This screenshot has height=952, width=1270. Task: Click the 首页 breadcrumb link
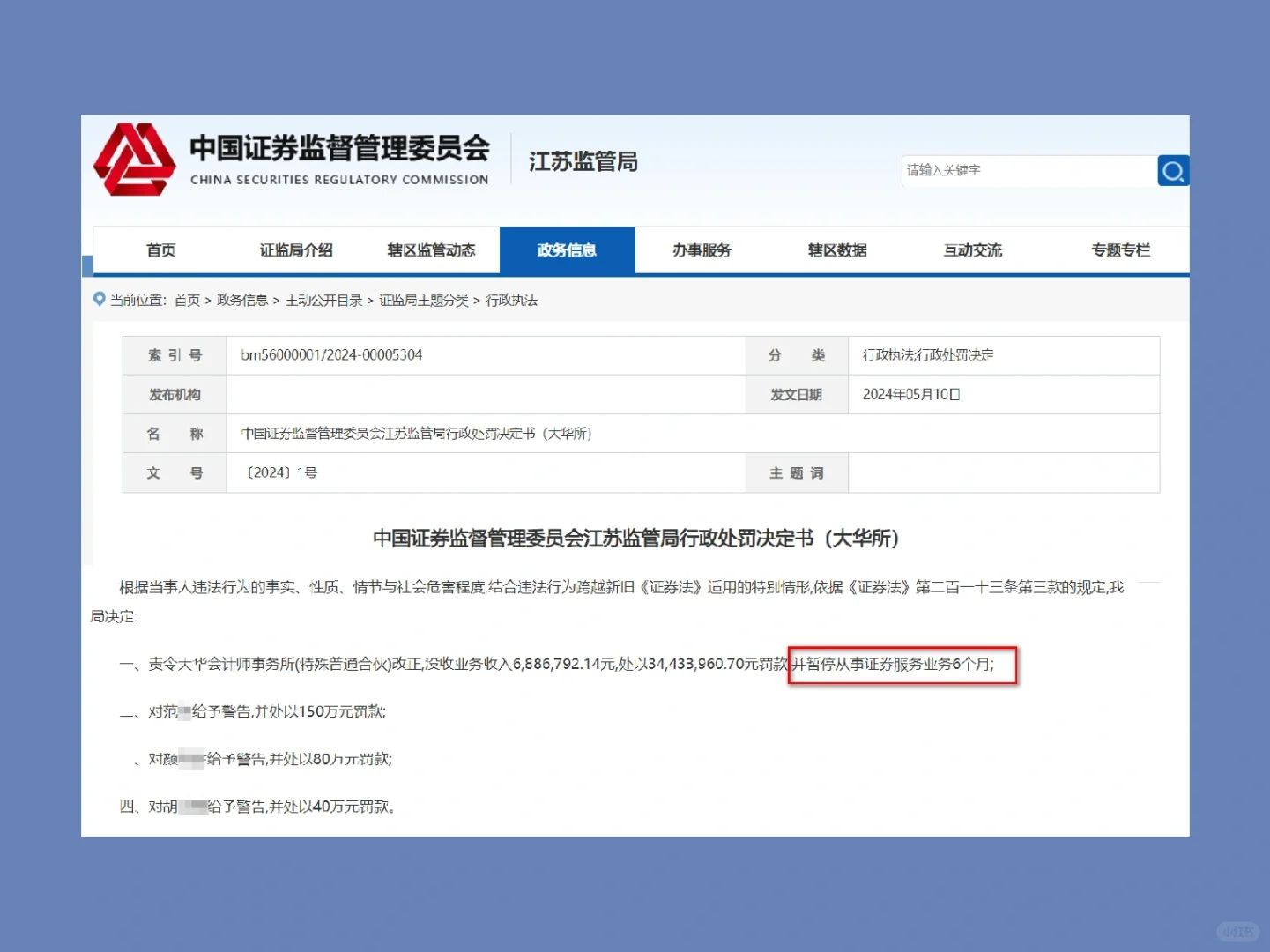187,301
